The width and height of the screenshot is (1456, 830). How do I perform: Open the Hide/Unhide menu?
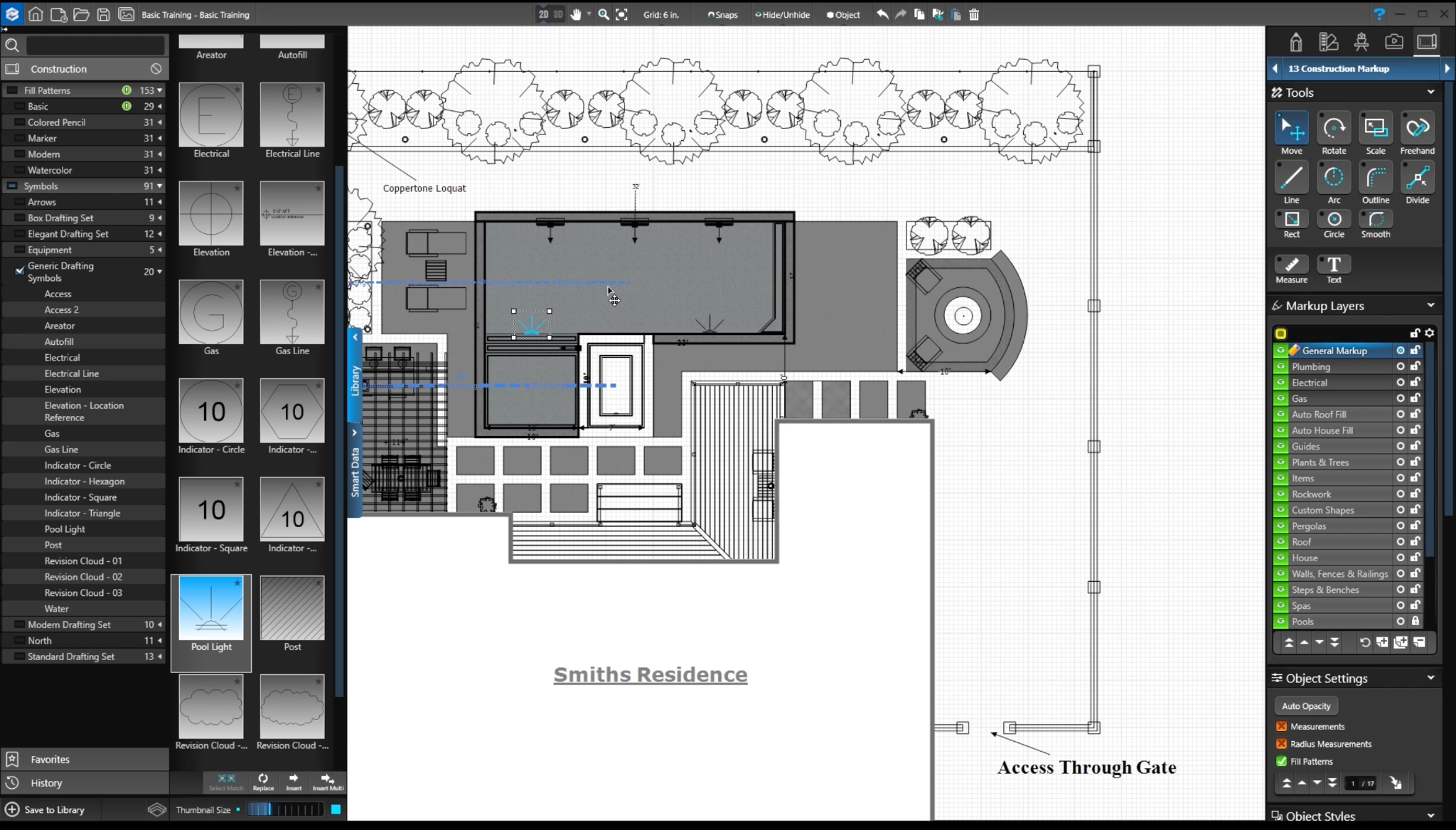(x=782, y=14)
